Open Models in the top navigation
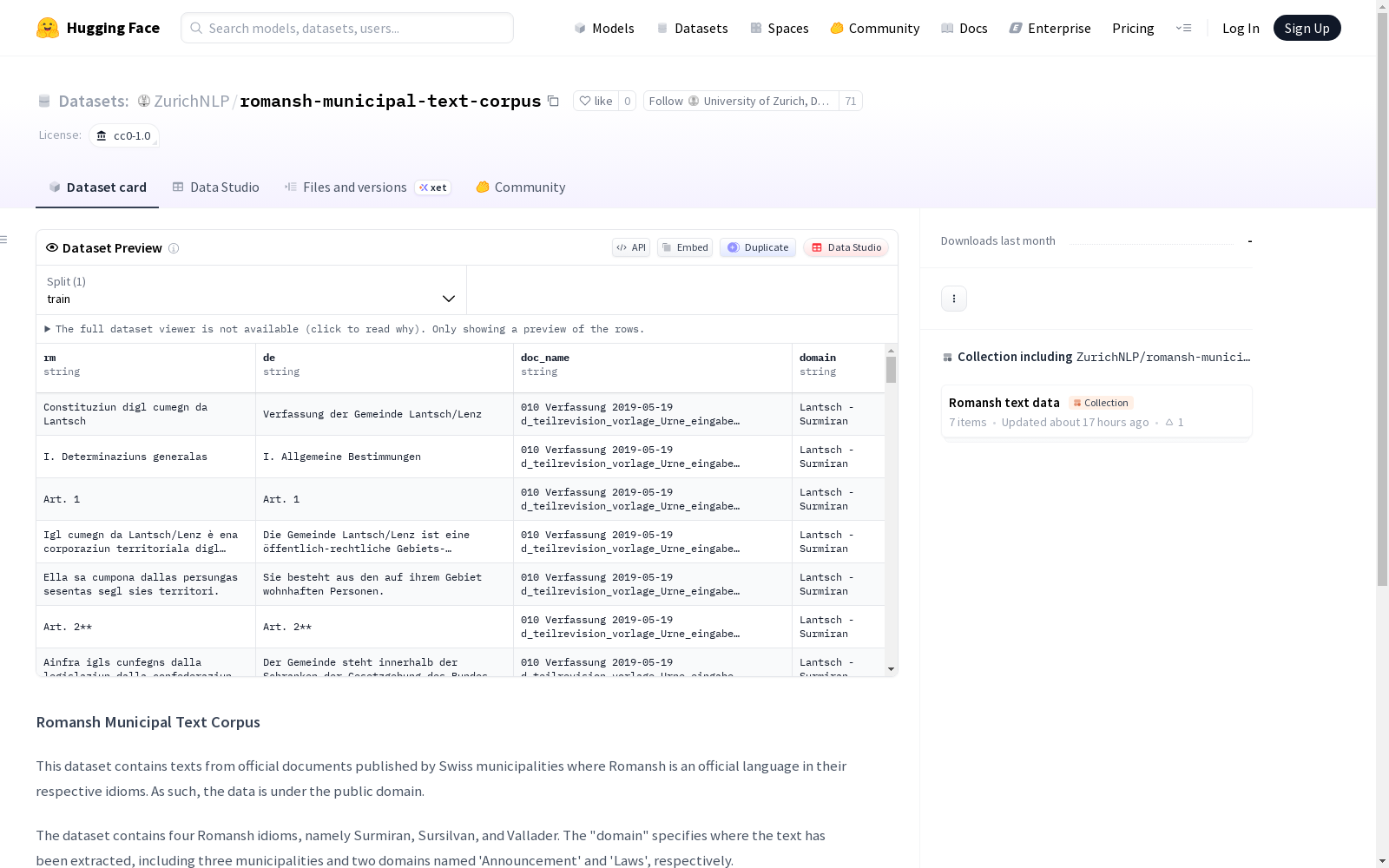 click(604, 28)
